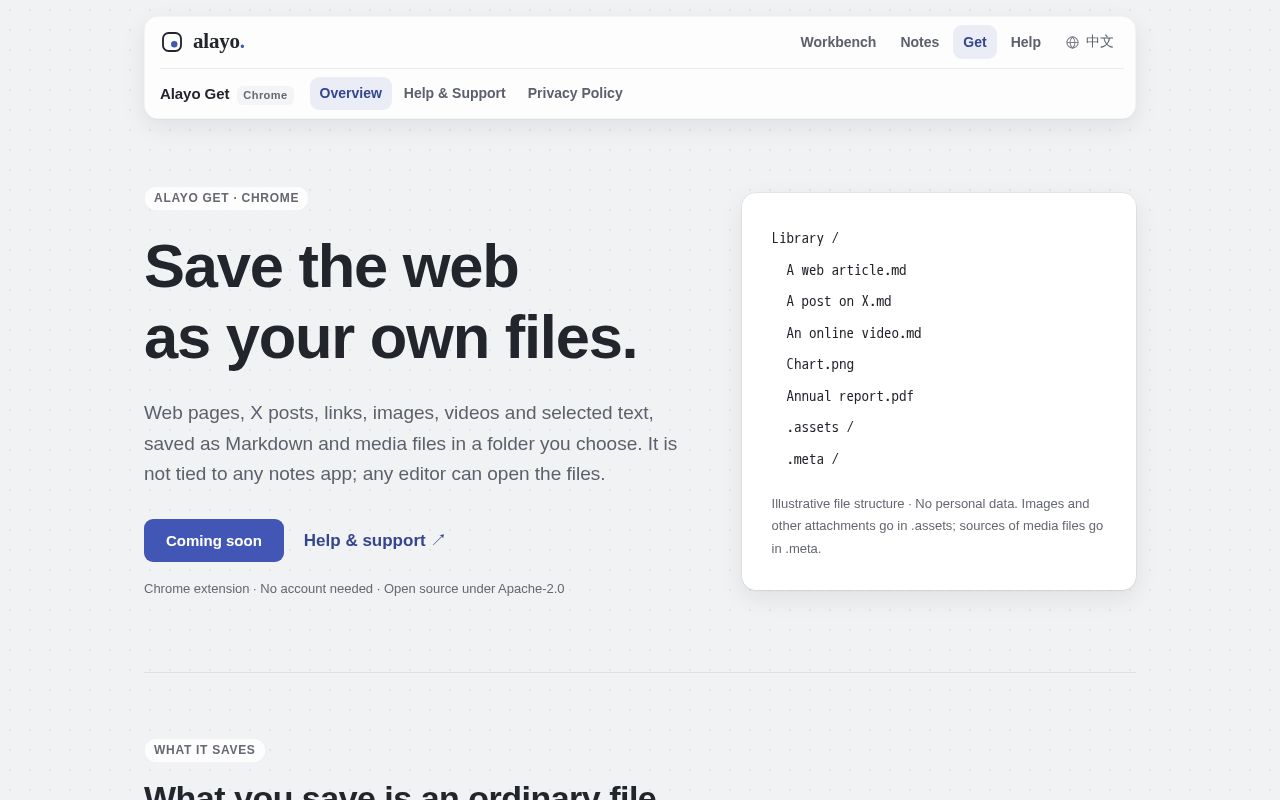
Task: Open the Help nav item
Action: [1026, 42]
